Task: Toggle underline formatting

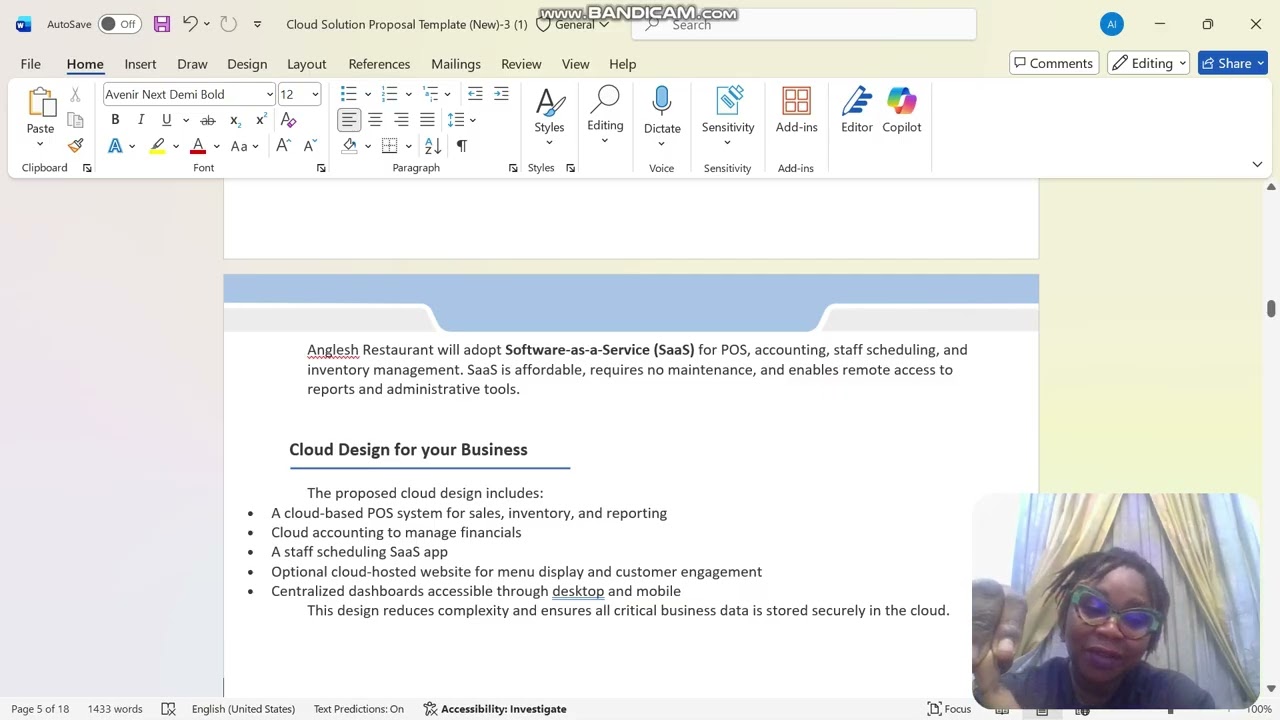Action: pos(166,120)
